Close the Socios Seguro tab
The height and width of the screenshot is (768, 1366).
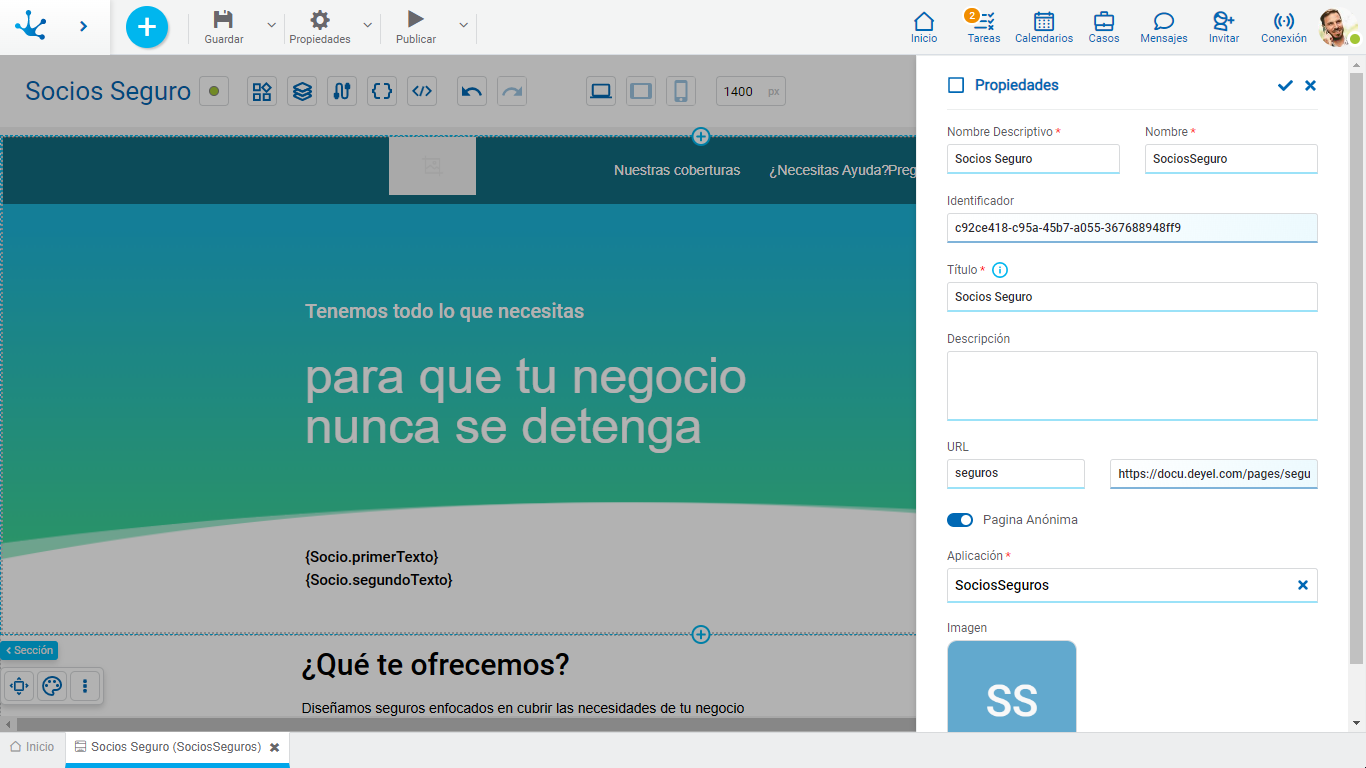tap(275, 748)
